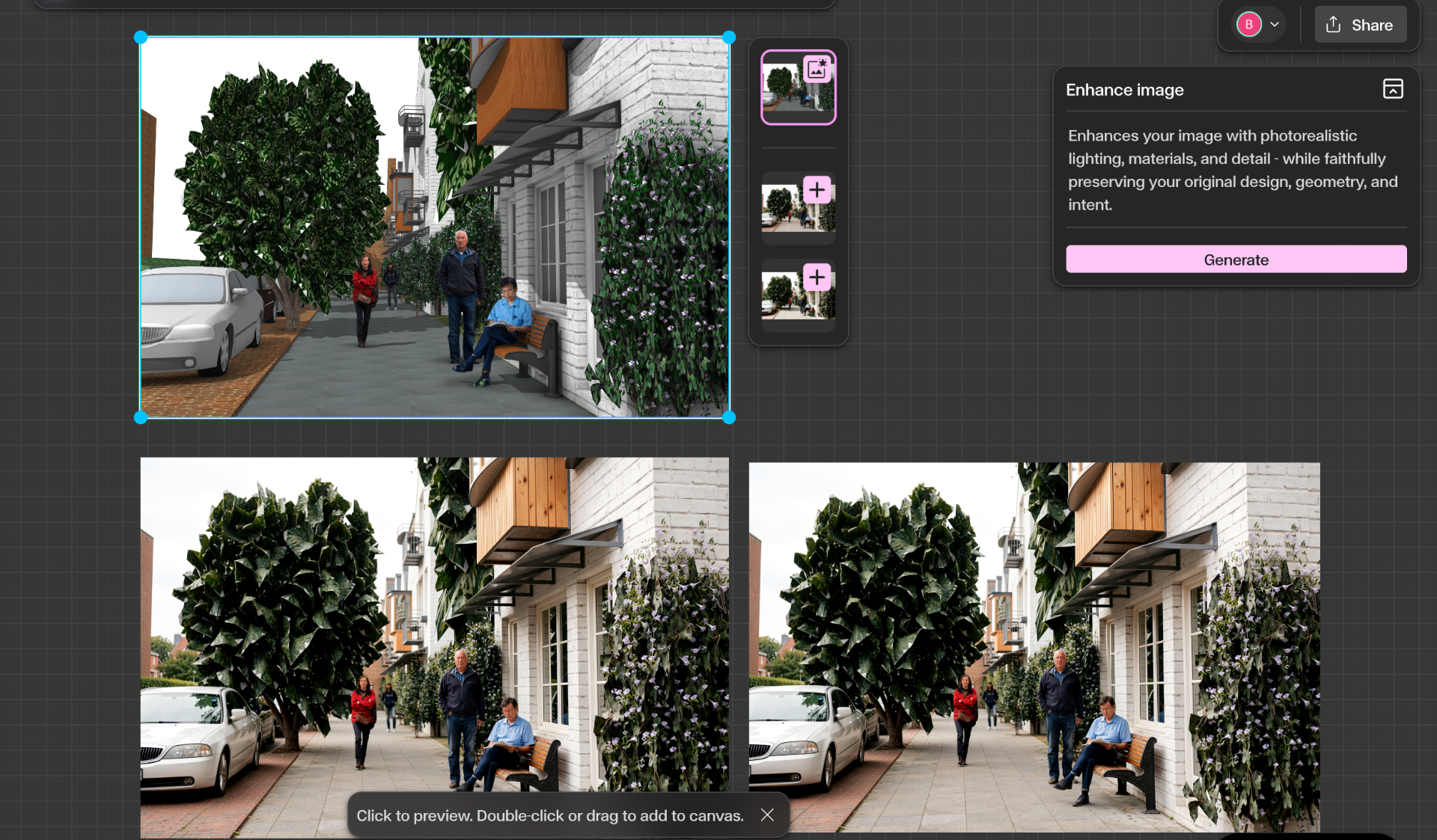This screenshot has height=840, width=1437.
Task: Click the bottom-right enhanced image preview
Action: click(x=1034, y=651)
